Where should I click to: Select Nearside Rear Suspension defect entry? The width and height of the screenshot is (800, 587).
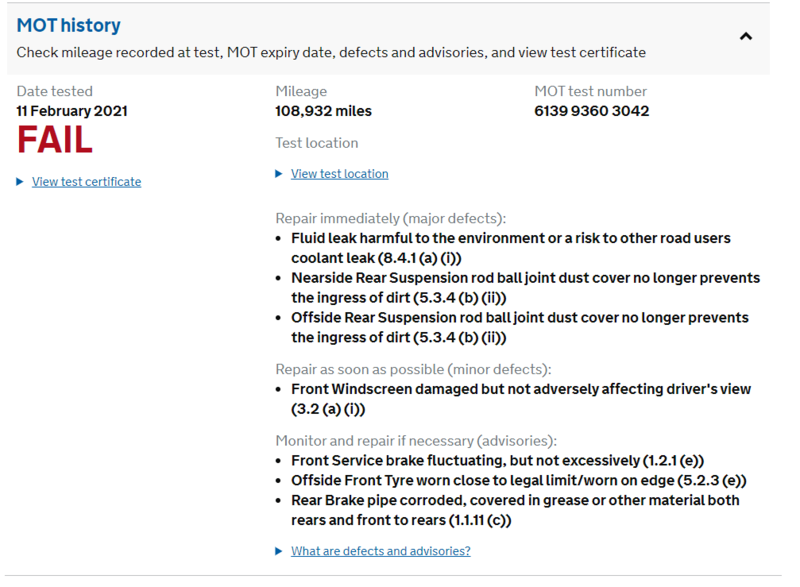click(x=525, y=287)
